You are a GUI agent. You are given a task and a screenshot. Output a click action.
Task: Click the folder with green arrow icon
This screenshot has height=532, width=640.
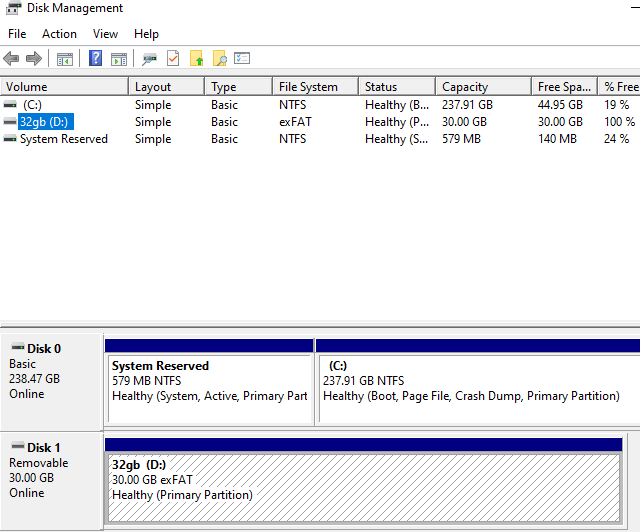pyautogui.click(x=196, y=58)
